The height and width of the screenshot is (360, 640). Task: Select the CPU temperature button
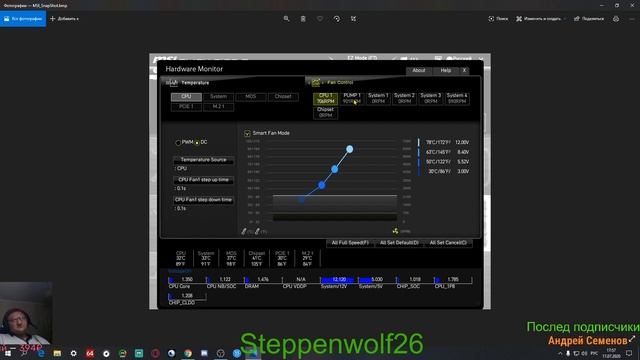pyautogui.click(x=186, y=97)
